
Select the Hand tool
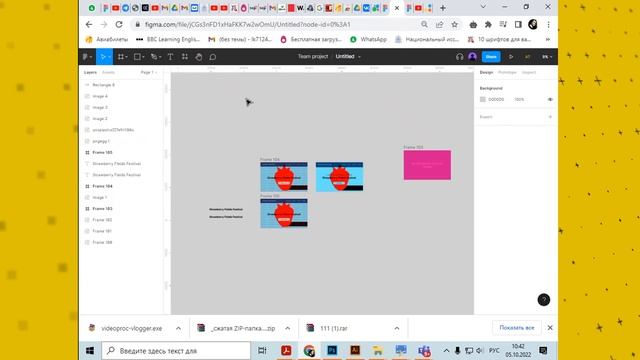coord(199,57)
